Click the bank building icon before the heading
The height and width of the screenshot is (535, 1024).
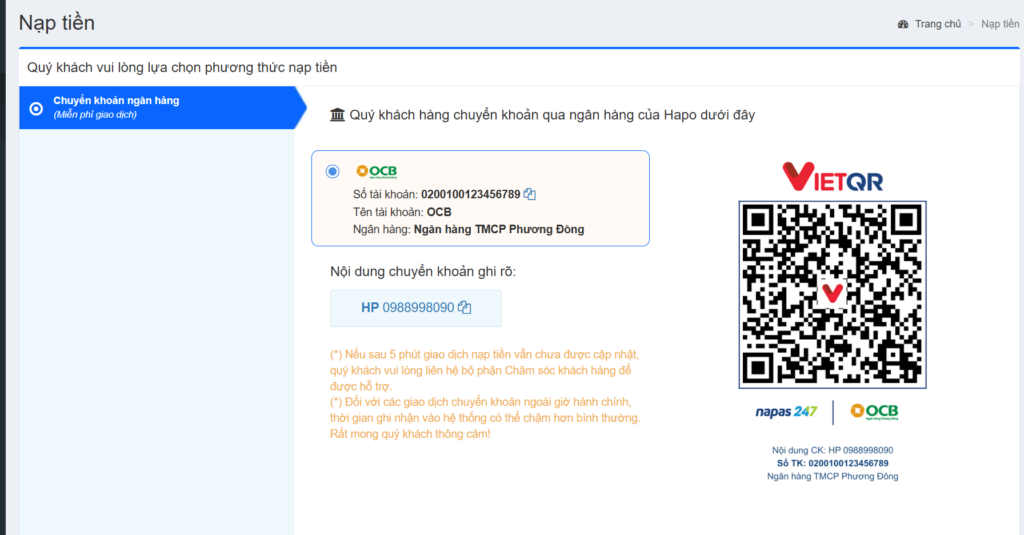pos(337,115)
